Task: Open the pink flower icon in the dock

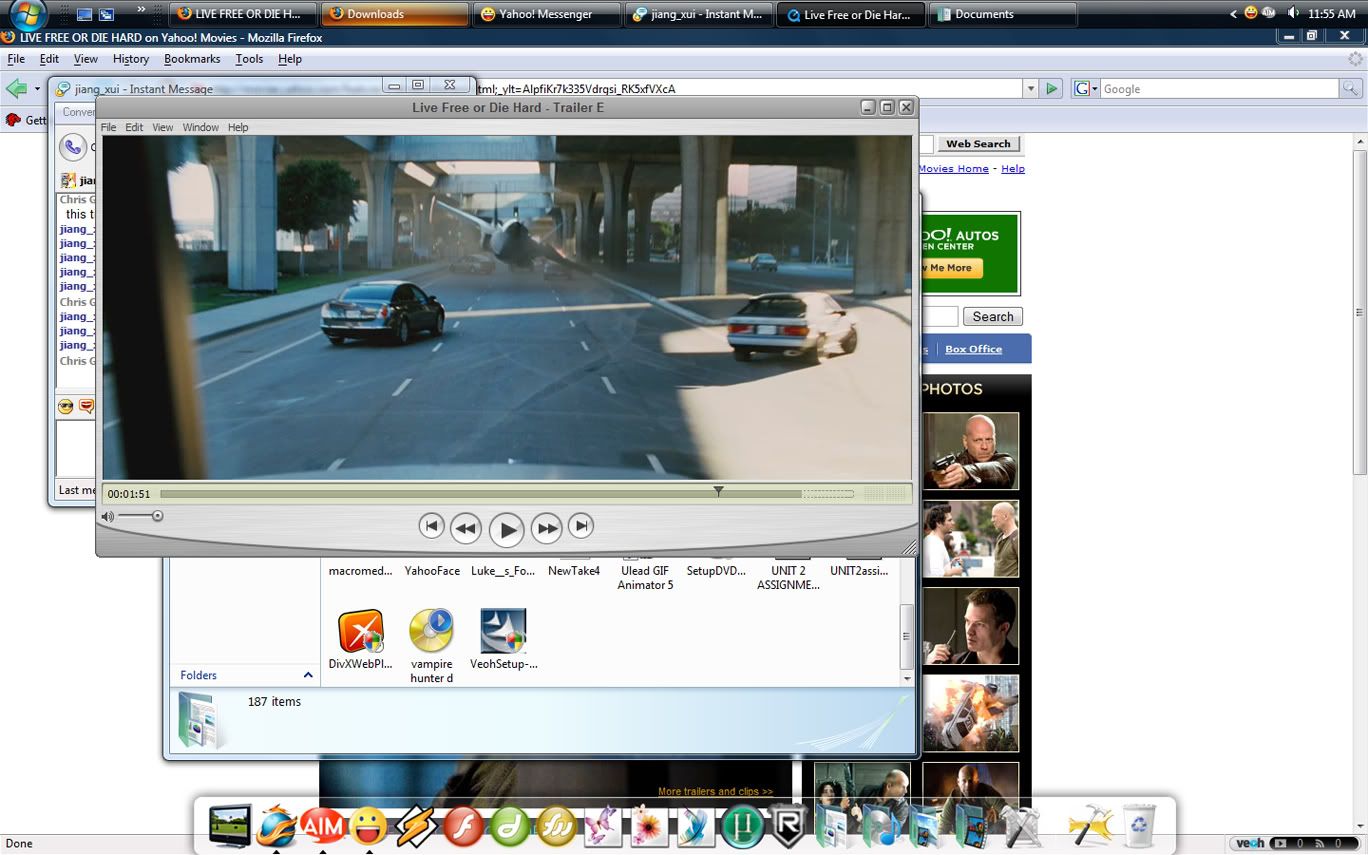Action: pyautogui.click(x=650, y=826)
